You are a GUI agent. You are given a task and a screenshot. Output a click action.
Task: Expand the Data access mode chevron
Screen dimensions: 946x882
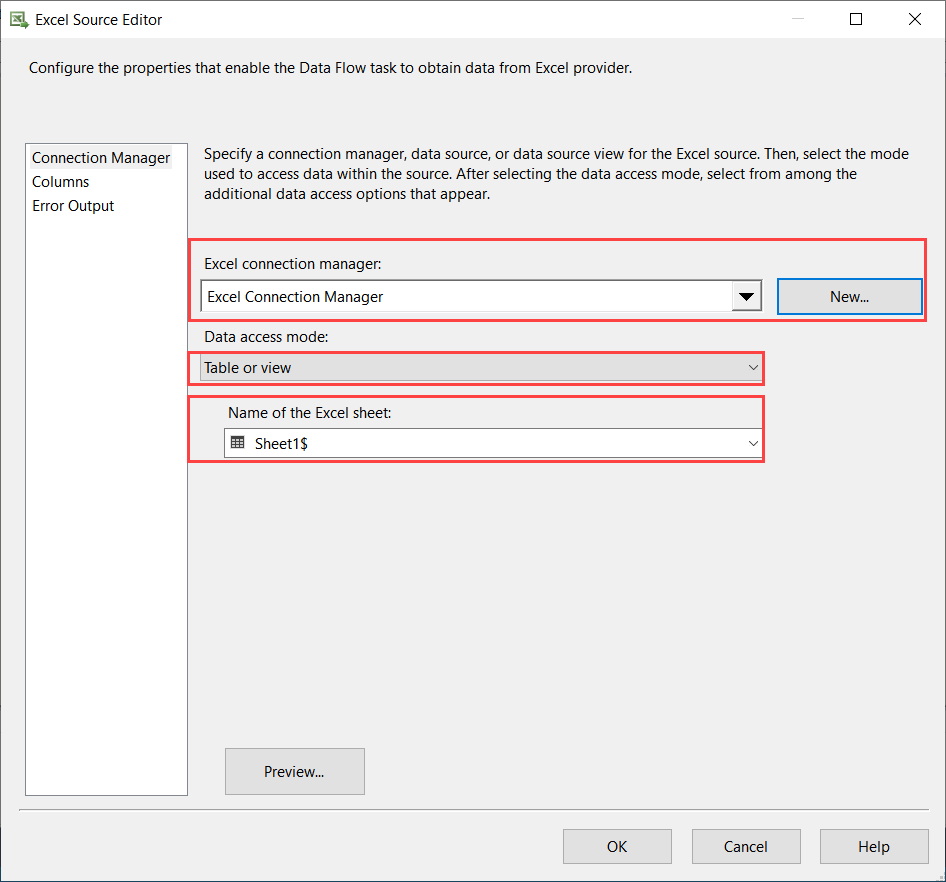pyautogui.click(x=753, y=368)
